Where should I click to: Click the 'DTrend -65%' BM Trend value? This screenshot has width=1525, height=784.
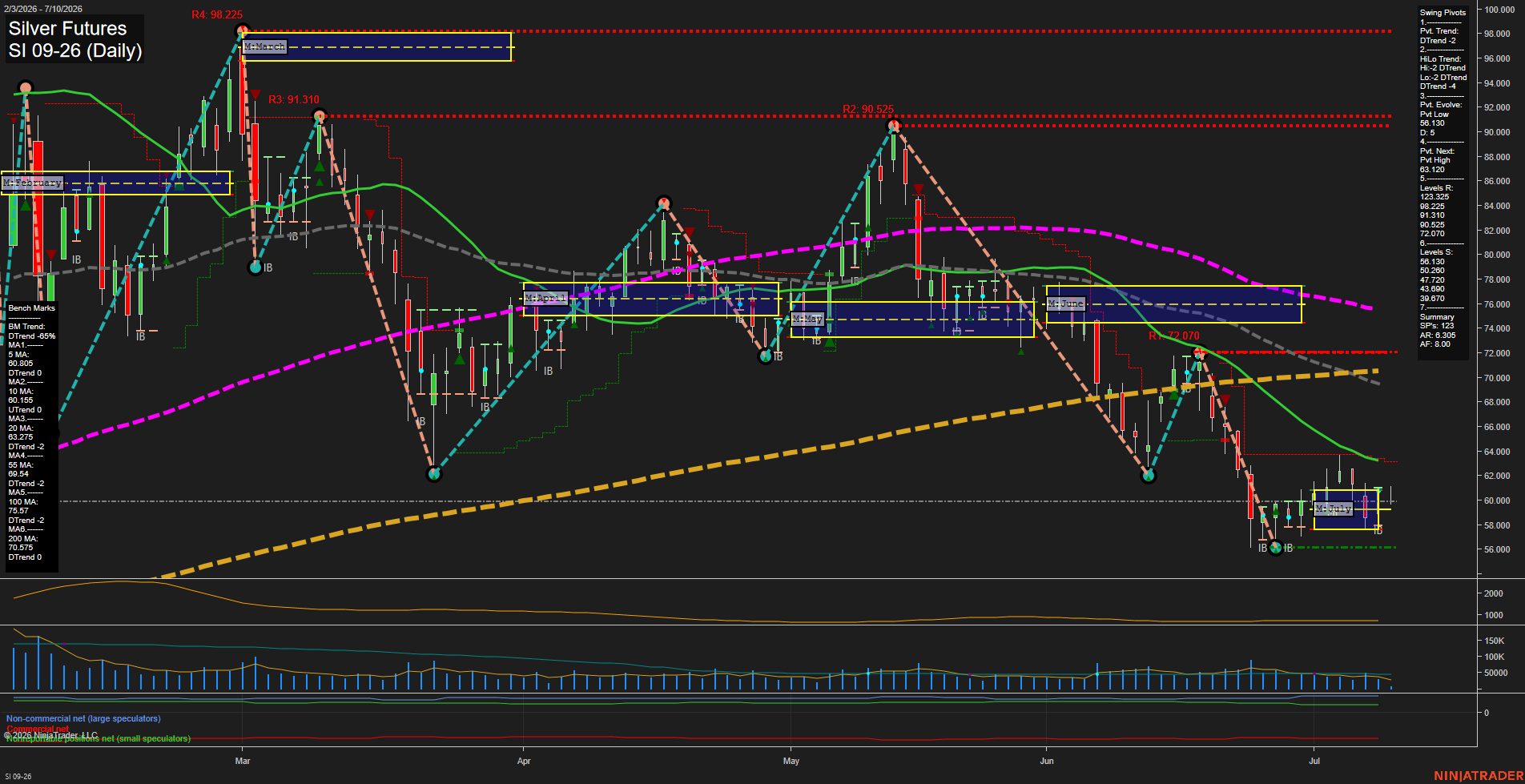pyautogui.click(x=32, y=336)
